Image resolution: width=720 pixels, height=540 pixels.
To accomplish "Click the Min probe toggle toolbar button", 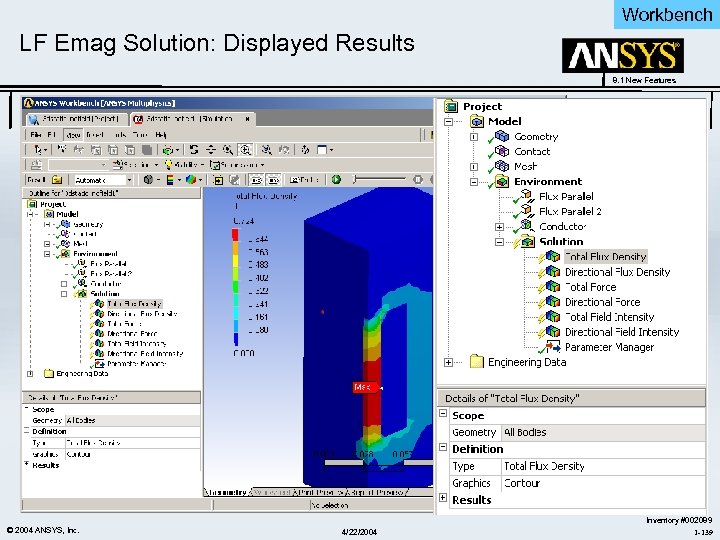I will (x=274, y=180).
